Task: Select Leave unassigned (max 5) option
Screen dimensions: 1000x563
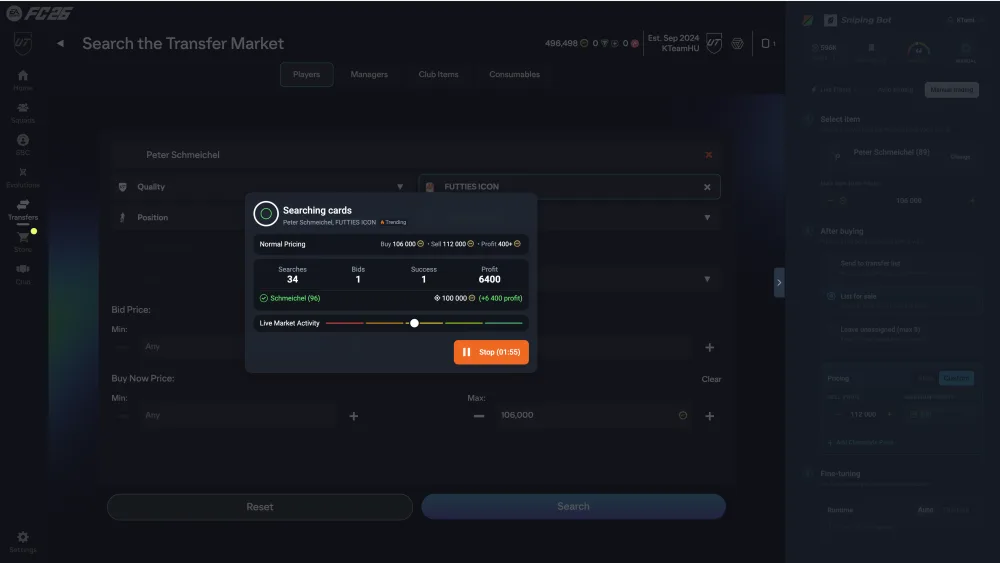Action: [x=880, y=329]
